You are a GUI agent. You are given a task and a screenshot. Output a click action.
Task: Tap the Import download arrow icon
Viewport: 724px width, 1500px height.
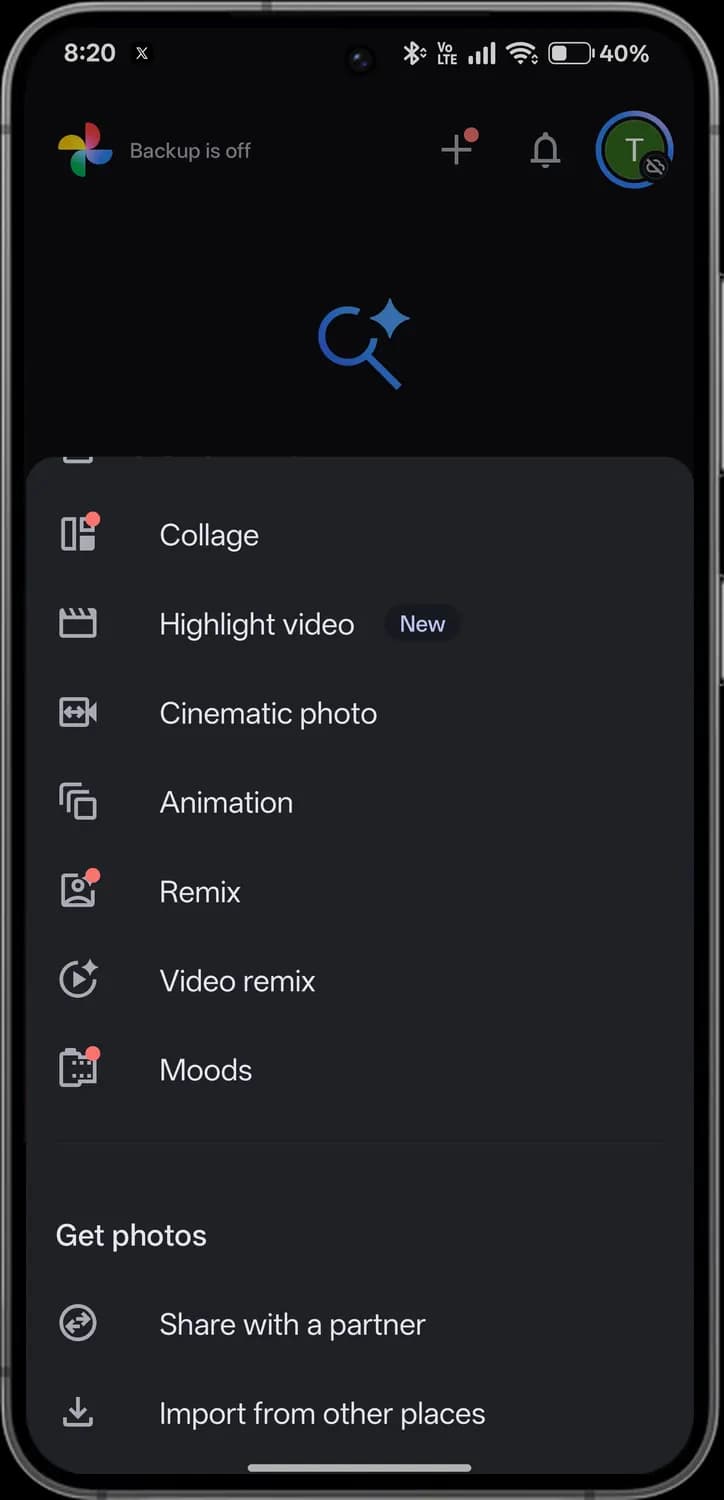coord(78,1413)
